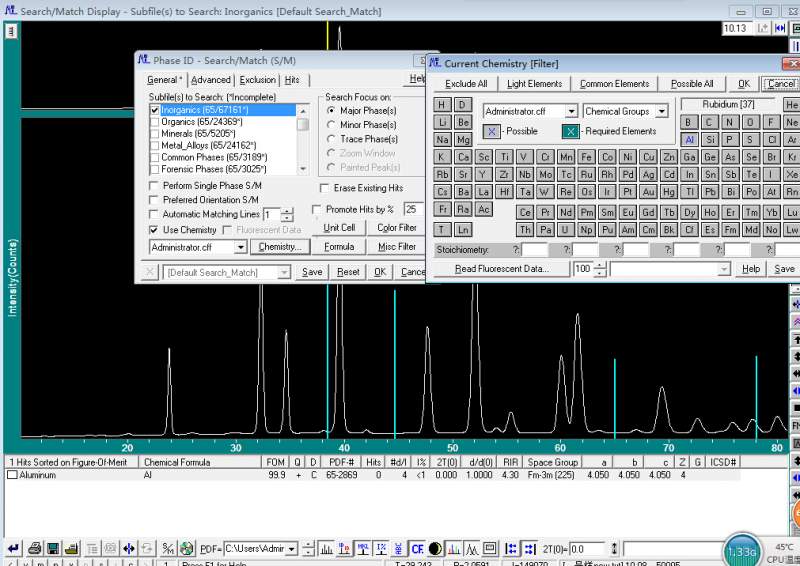
Task: Click the CF icon in bottom toolbar
Action: click(x=417, y=549)
